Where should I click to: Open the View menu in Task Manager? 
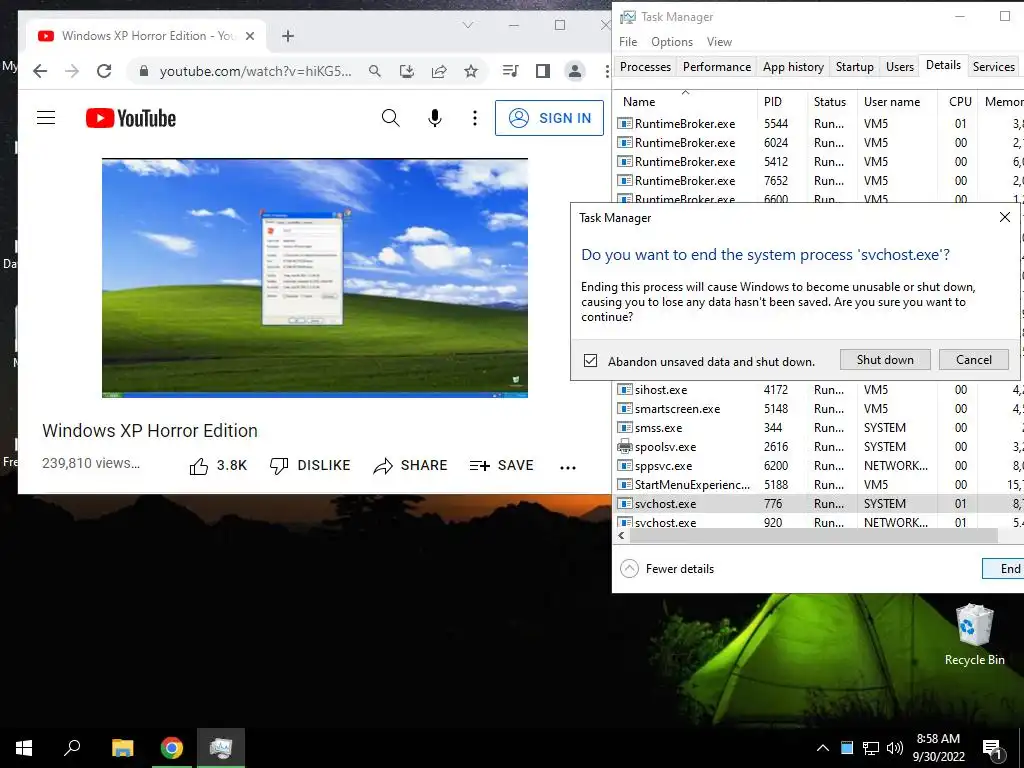point(719,42)
